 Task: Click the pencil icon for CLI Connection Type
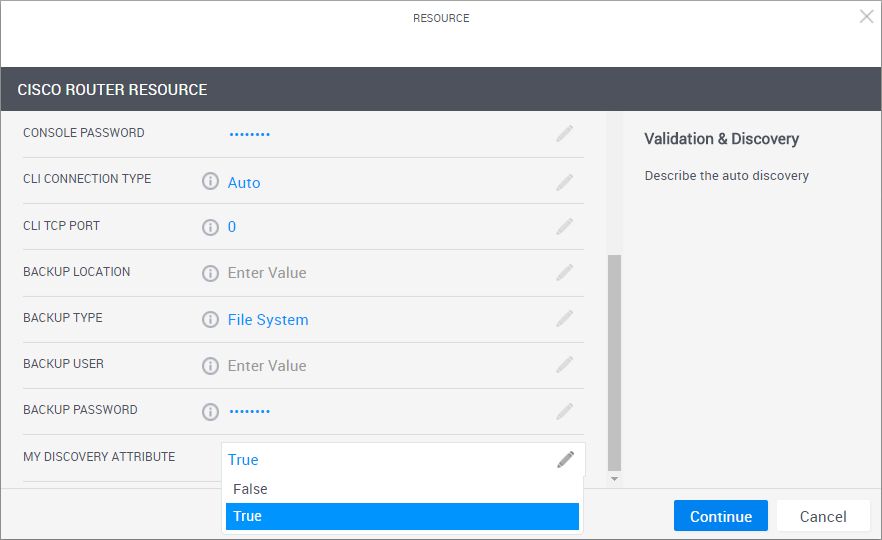[x=565, y=182]
